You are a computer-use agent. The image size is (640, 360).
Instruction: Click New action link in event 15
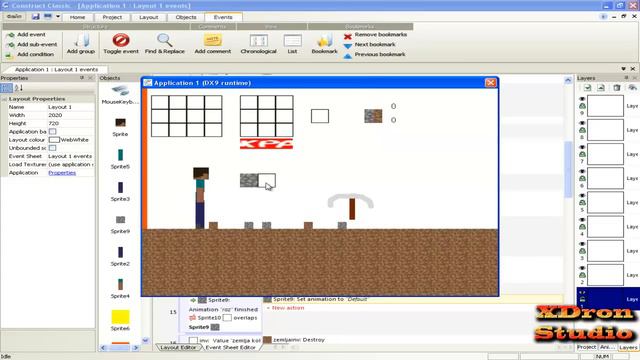pyautogui.click(x=288, y=308)
